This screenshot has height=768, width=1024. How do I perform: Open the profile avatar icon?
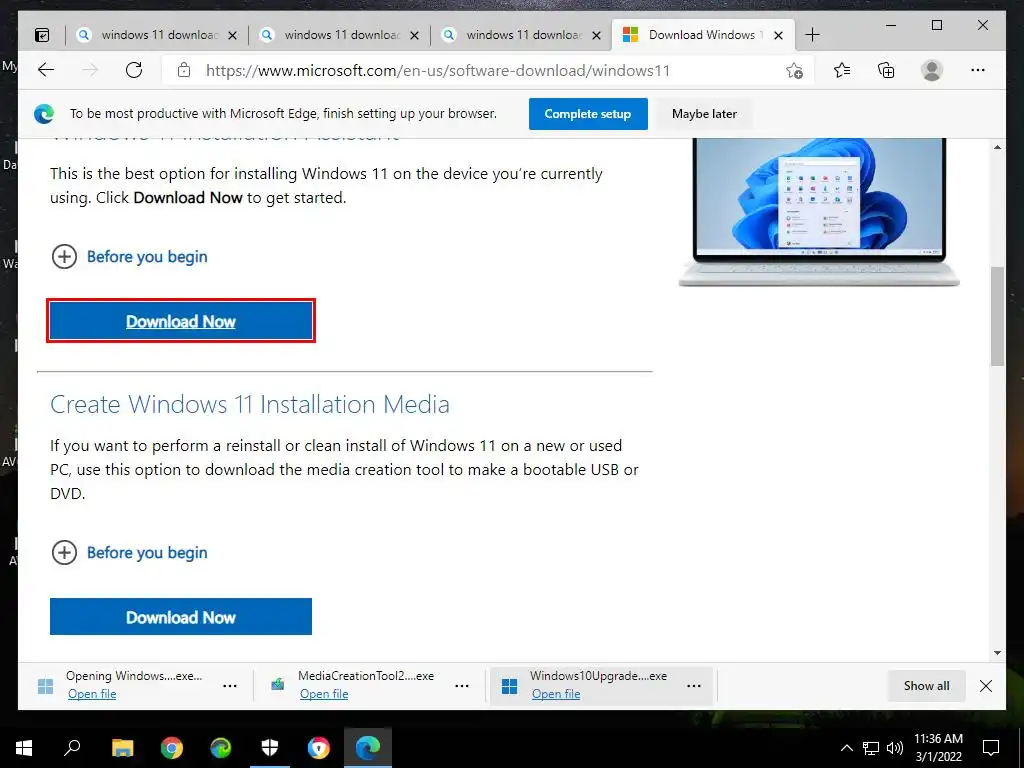932,70
